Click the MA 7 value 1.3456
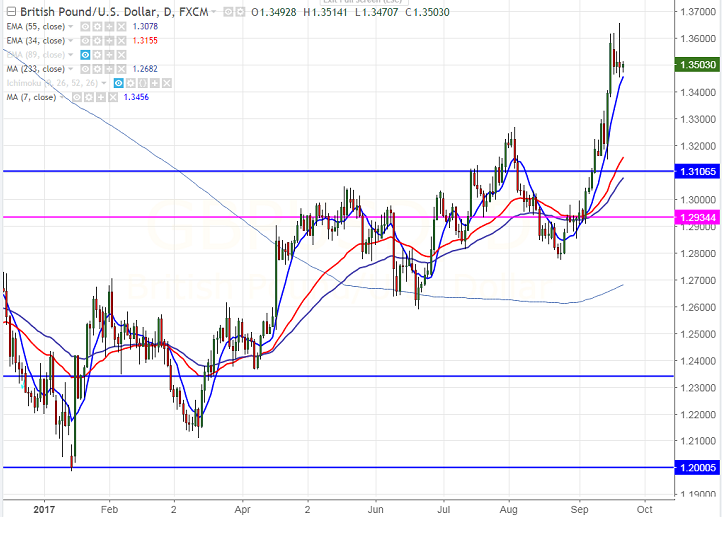725x543 pixels. pos(136,97)
